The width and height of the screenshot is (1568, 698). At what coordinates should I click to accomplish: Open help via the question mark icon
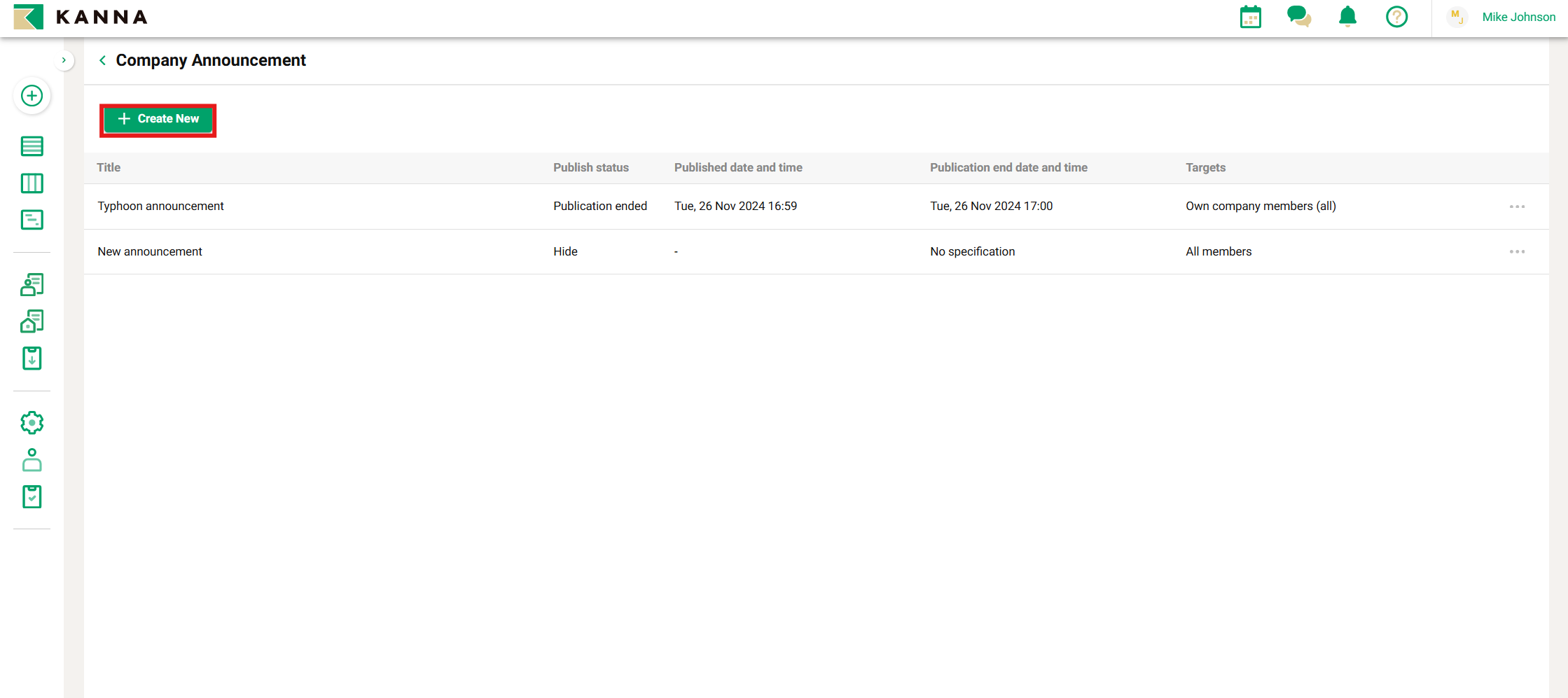click(x=1396, y=17)
